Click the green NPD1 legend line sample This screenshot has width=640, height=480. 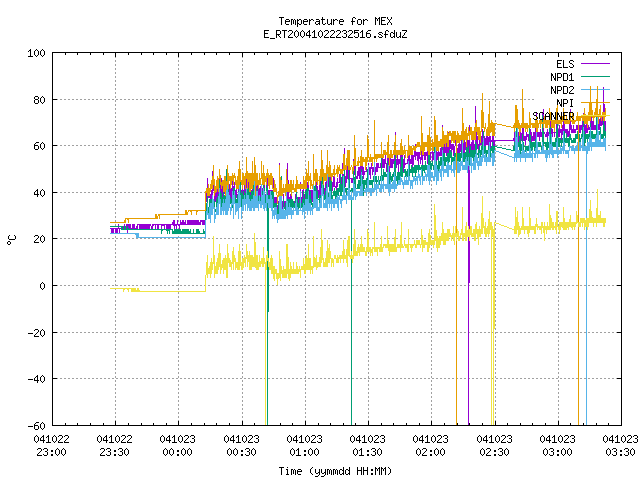pos(596,77)
